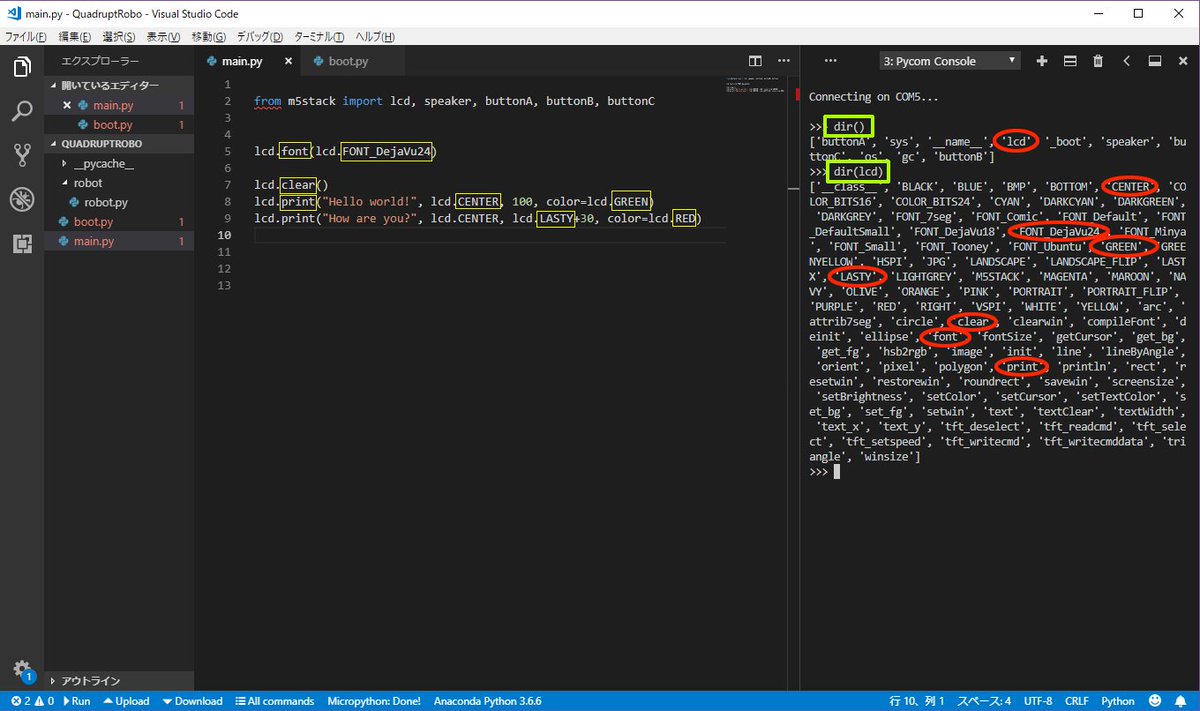This screenshot has width=1200, height=711.
Task: Open the Go menu
Action: [x=208, y=37]
